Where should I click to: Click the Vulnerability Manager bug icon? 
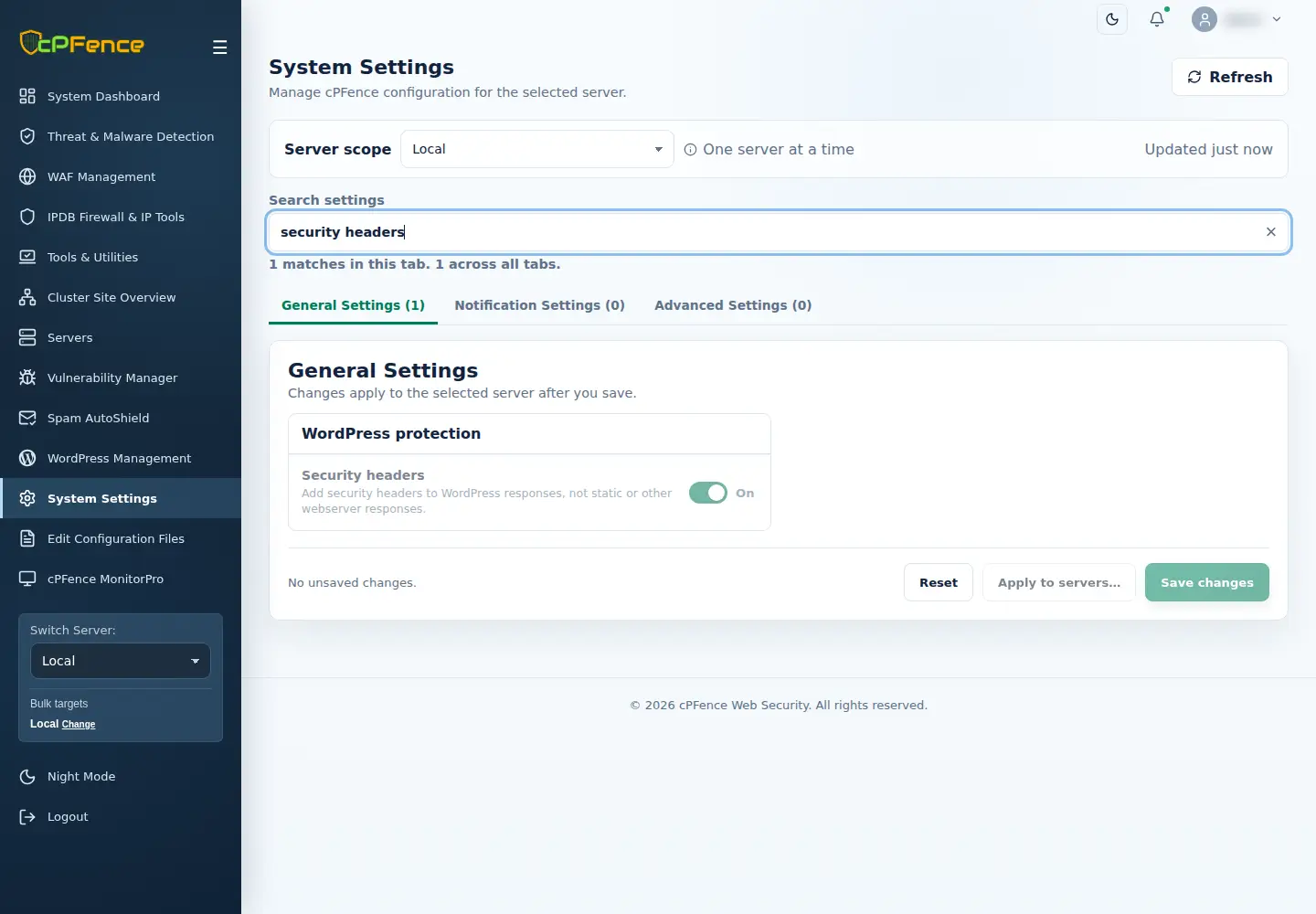[x=27, y=377]
